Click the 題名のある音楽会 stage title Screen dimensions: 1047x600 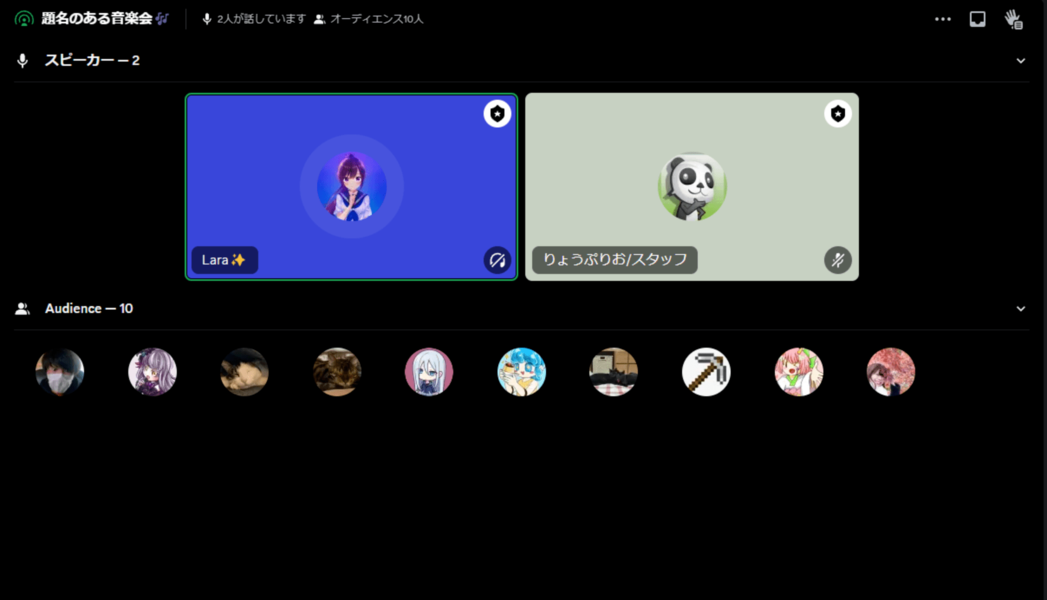click(x=96, y=19)
